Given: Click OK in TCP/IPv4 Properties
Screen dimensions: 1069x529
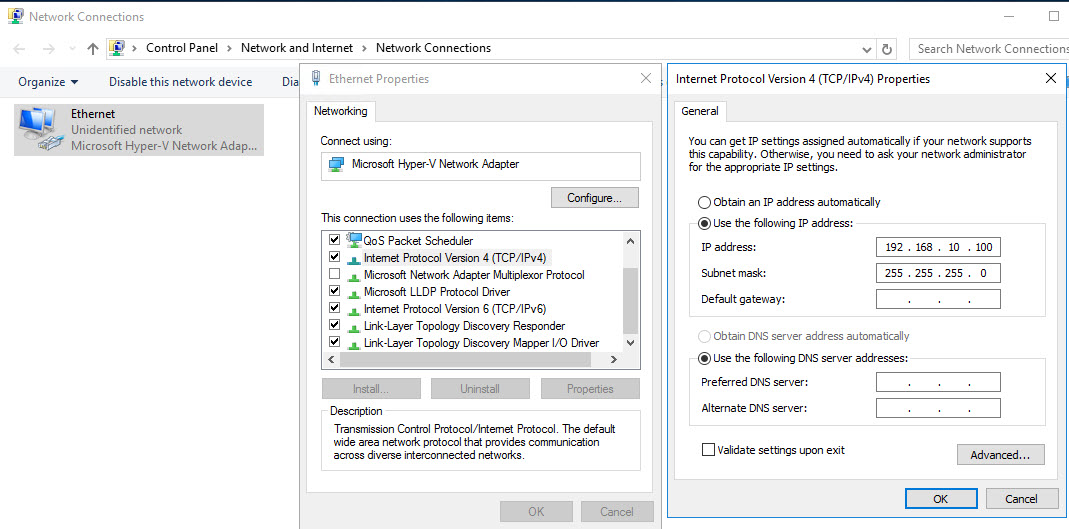Looking at the screenshot, I should 941,499.
